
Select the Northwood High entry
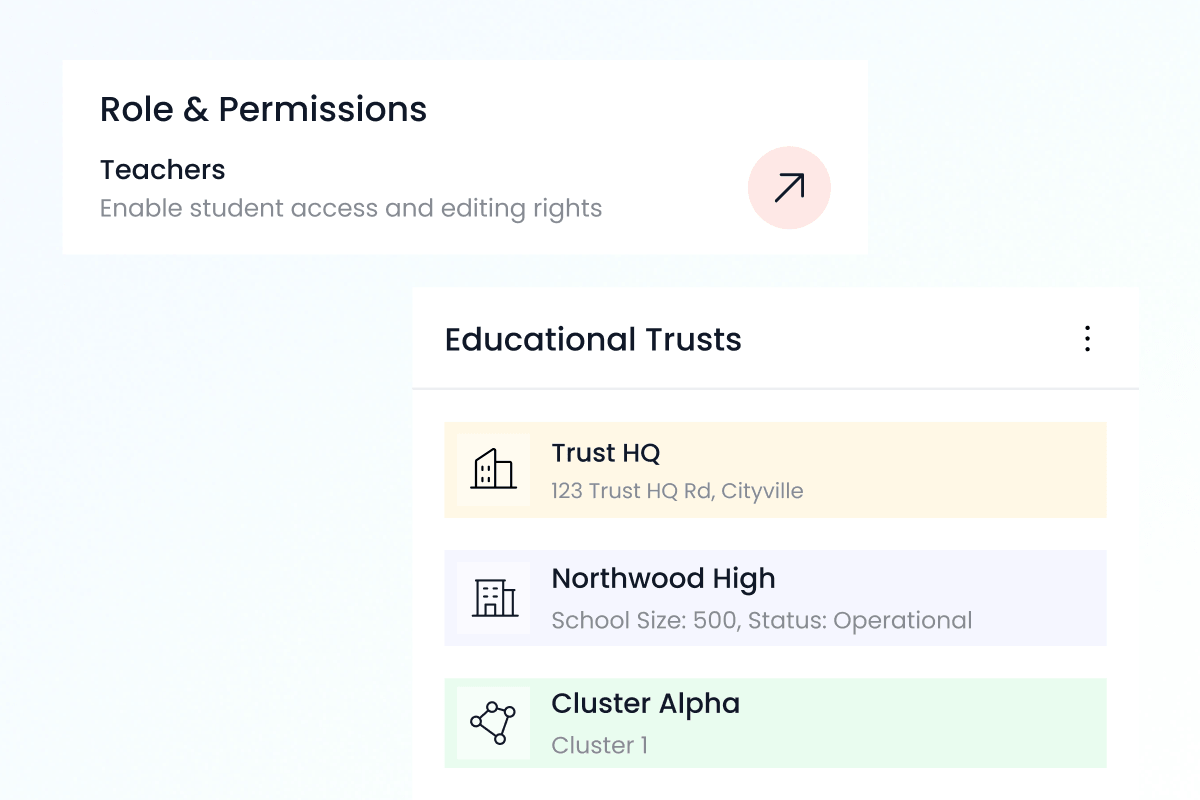pos(775,595)
